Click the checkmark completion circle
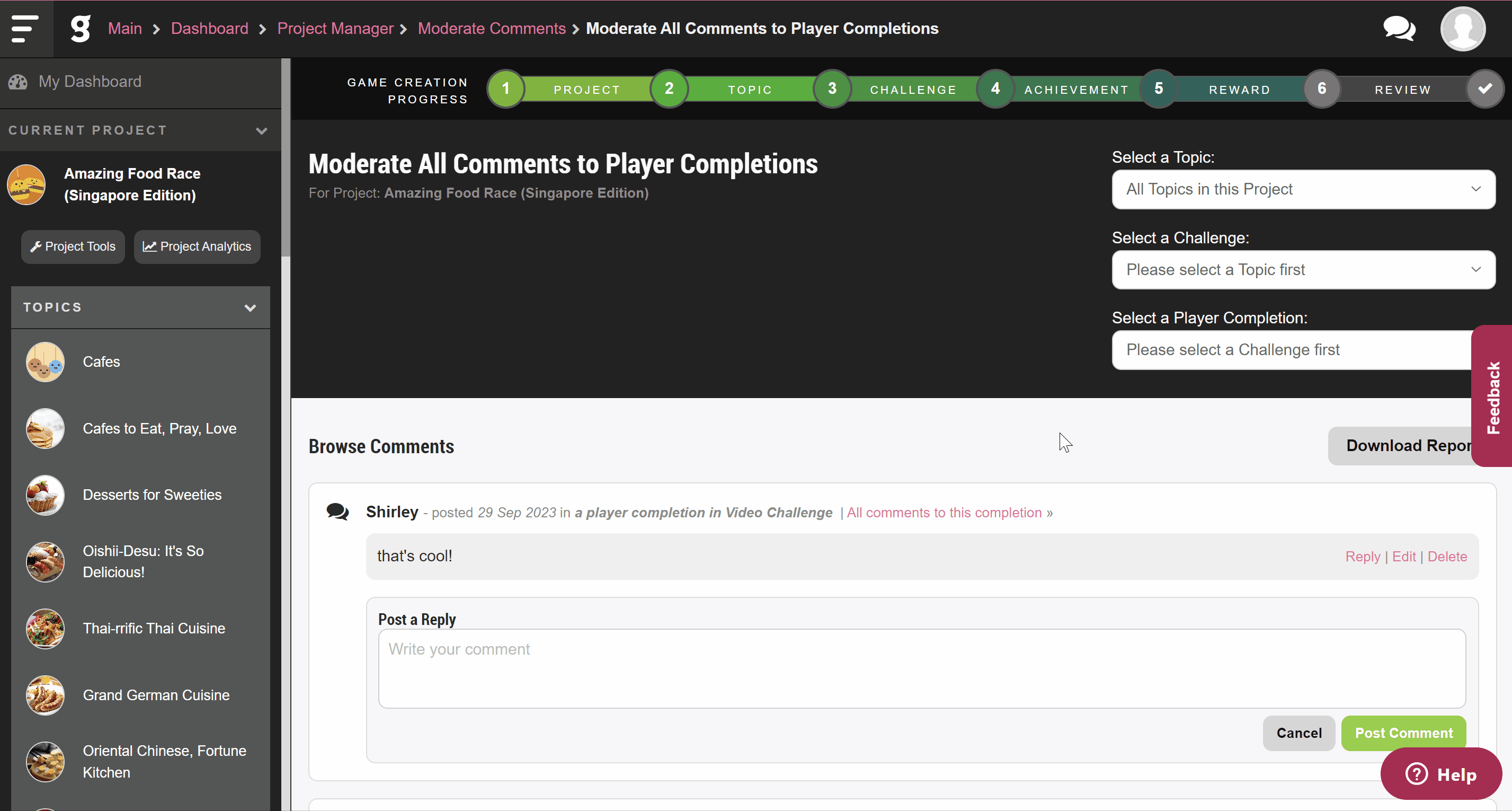1512x811 pixels. pos(1485,89)
